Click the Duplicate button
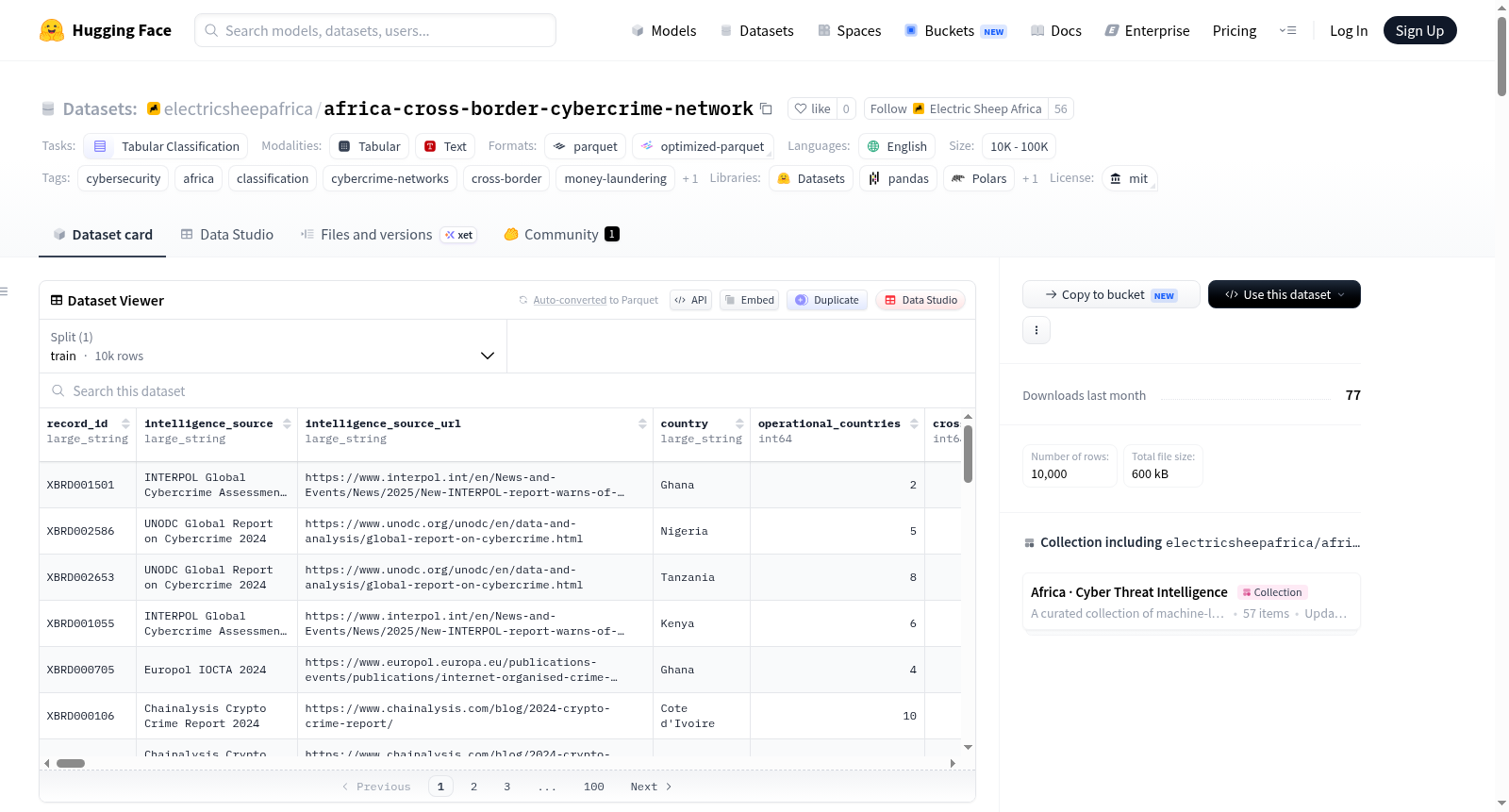 (x=827, y=300)
